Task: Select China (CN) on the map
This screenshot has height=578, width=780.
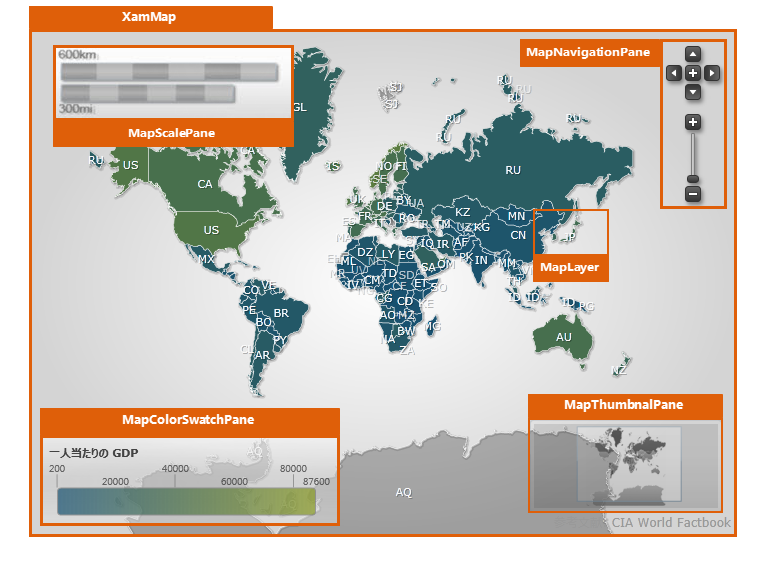Action: (518, 236)
